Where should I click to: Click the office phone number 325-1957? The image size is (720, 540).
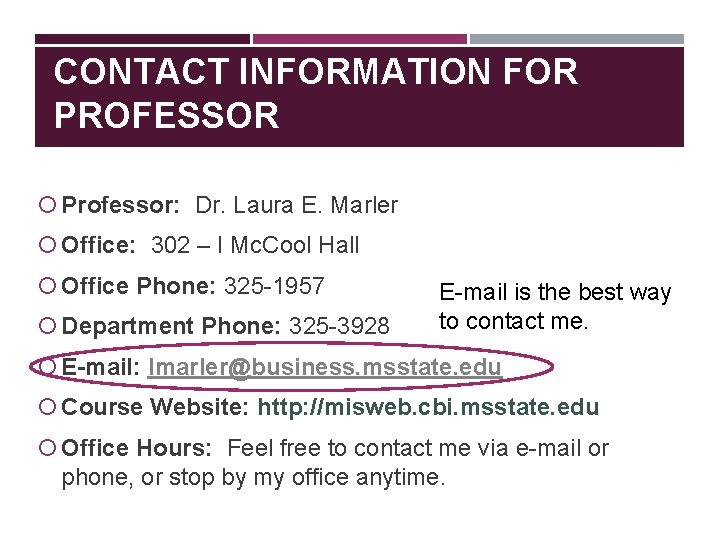point(274,286)
